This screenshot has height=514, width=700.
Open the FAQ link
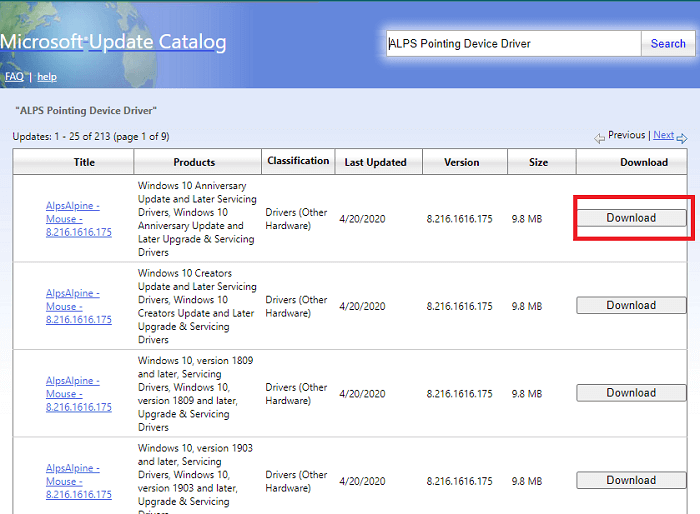[14, 77]
